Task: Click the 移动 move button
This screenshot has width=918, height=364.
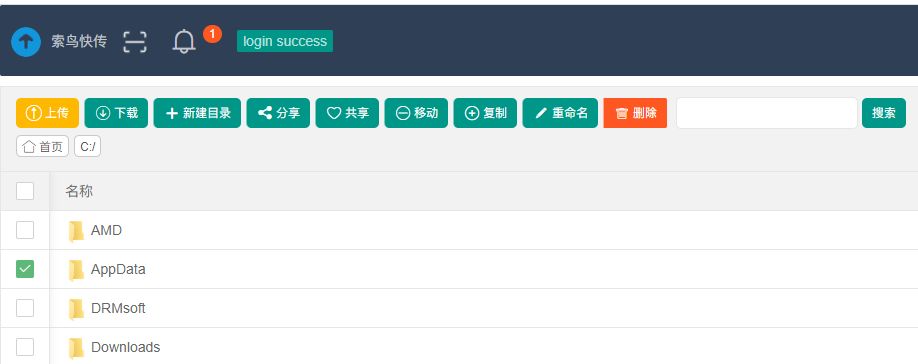Action: tap(416, 113)
